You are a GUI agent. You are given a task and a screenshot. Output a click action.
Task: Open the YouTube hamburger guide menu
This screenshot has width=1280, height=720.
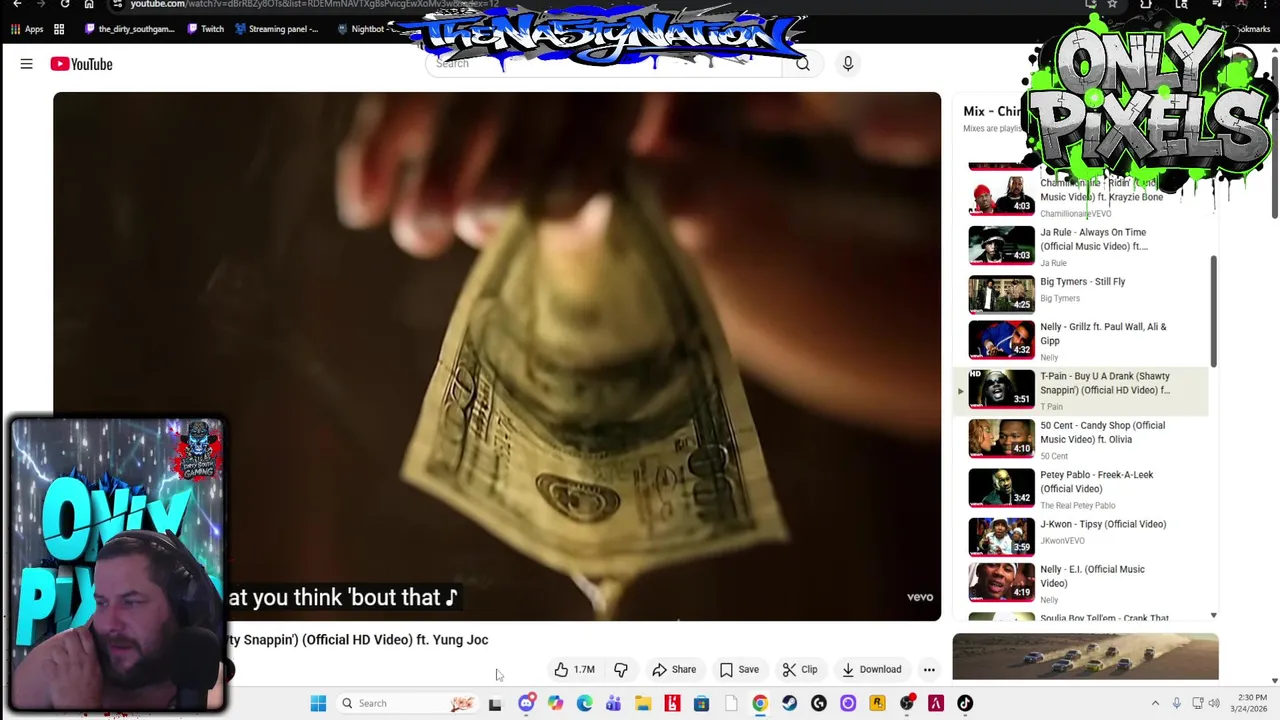point(26,64)
